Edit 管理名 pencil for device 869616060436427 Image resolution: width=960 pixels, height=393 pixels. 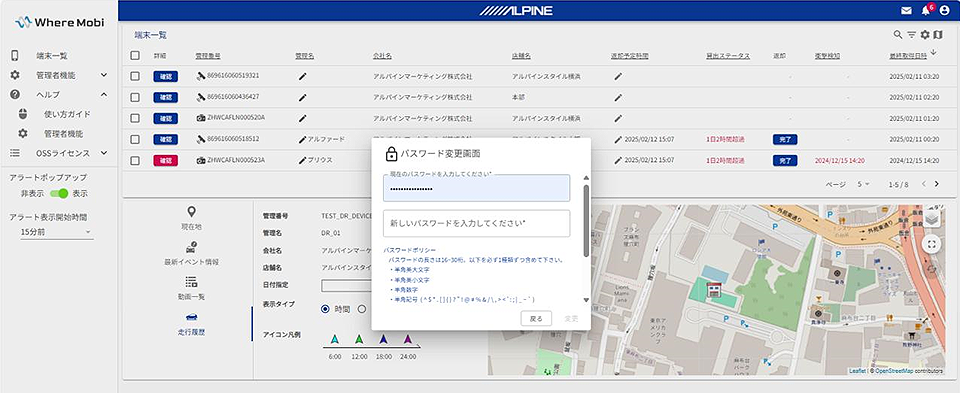(x=302, y=97)
